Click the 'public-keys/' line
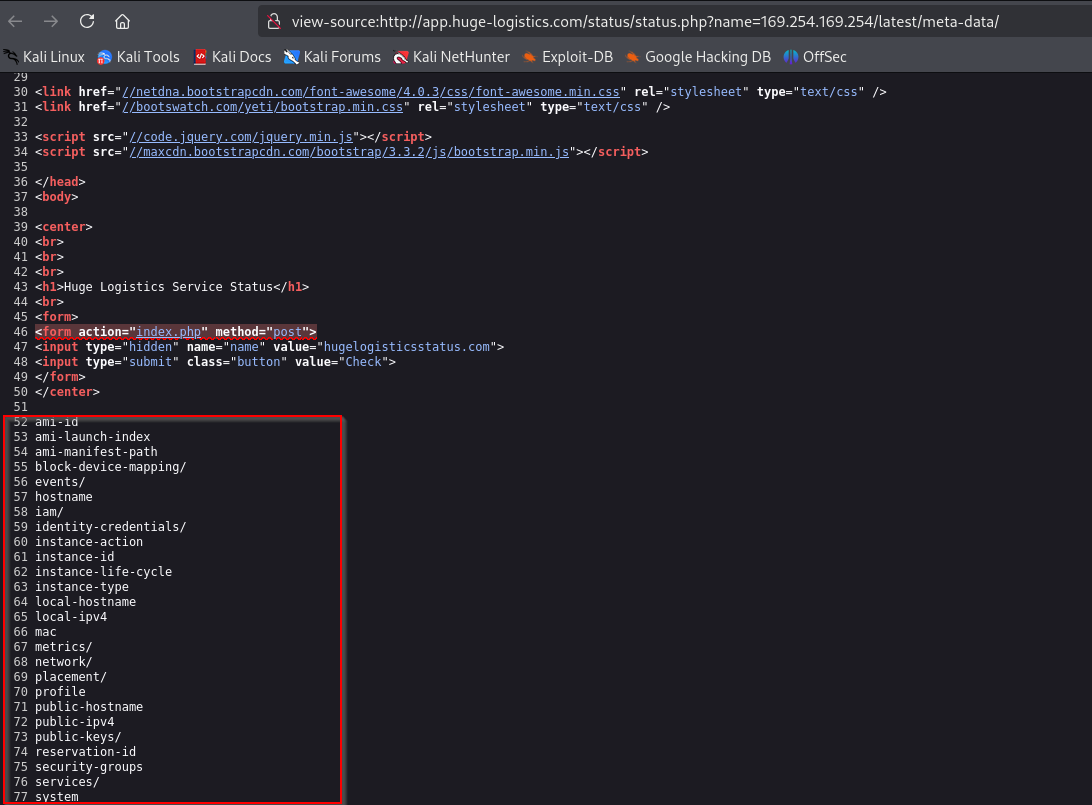Image resolution: width=1092 pixels, height=805 pixels. pos(78,737)
